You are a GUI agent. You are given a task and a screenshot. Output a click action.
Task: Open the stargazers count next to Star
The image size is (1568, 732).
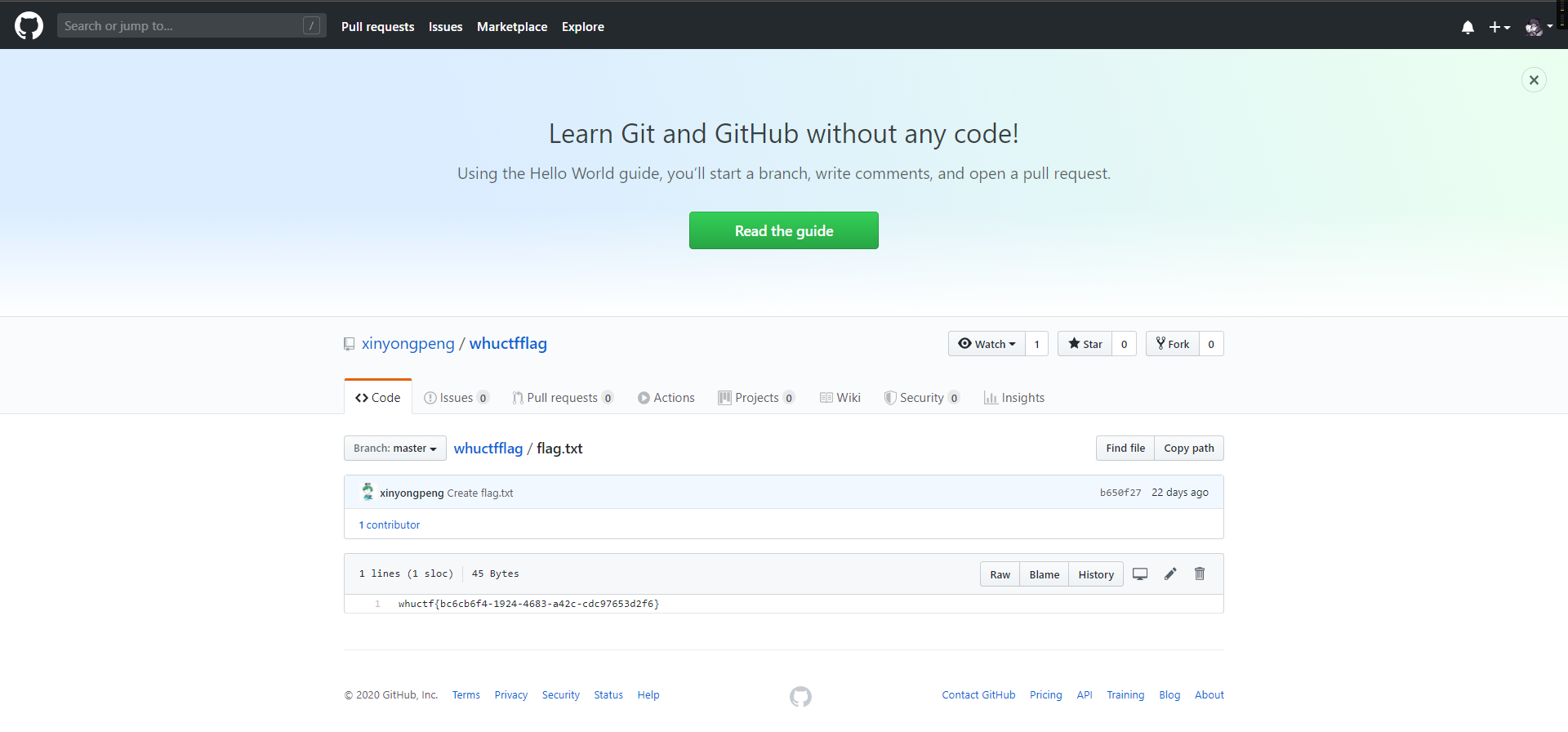[x=1125, y=344]
